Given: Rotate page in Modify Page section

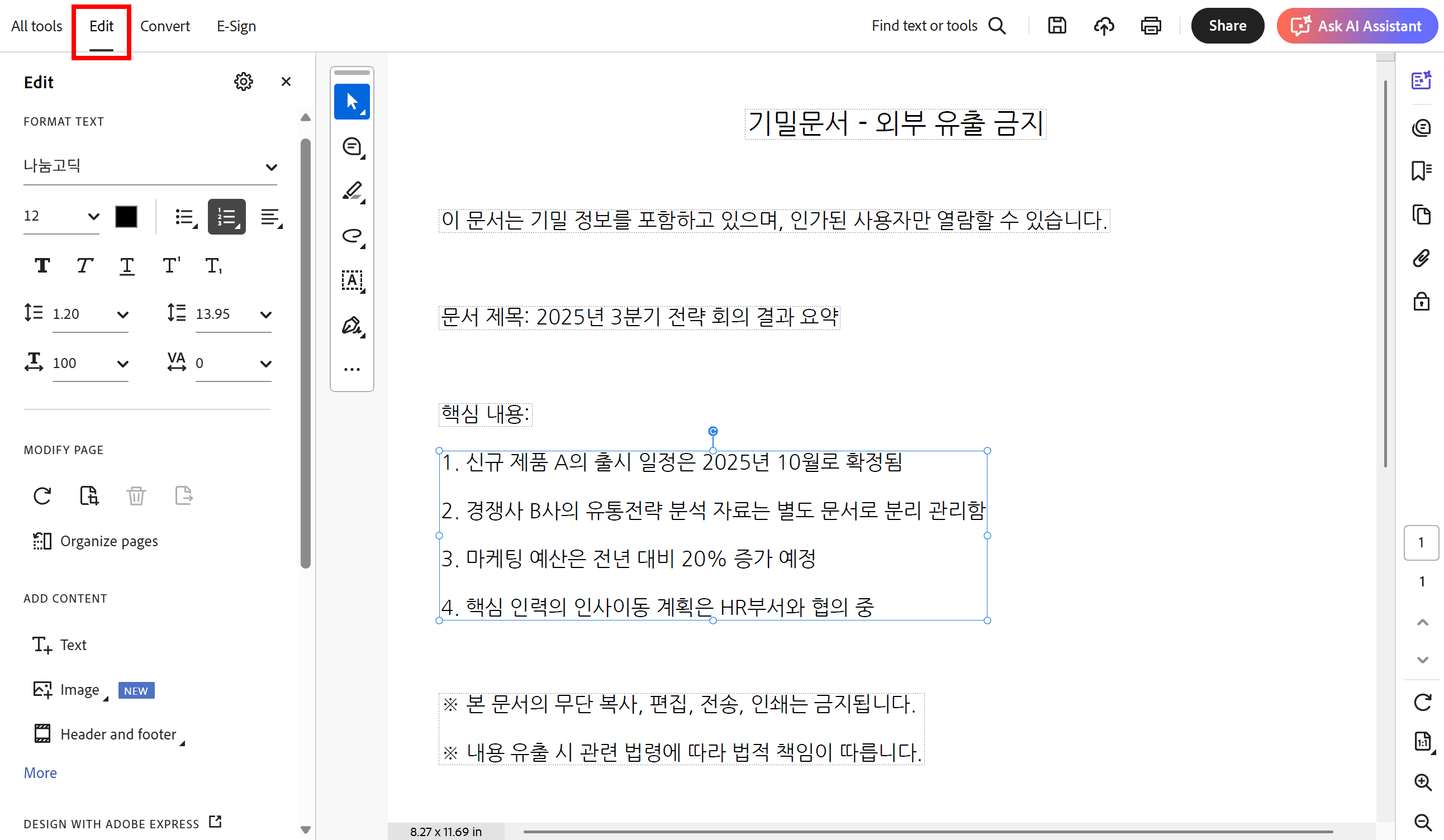Looking at the screenshot, I should point(42,495).
